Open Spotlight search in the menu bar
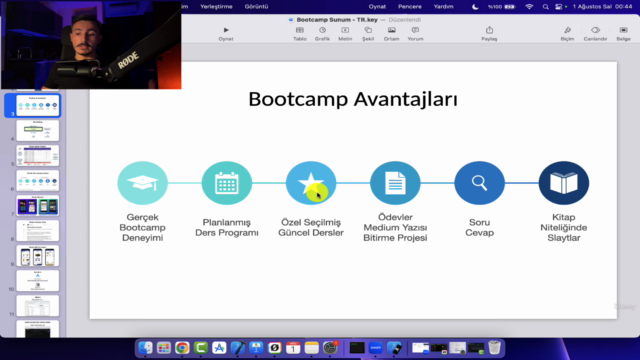This screenshot has height=360, width=640. (546, 7)
